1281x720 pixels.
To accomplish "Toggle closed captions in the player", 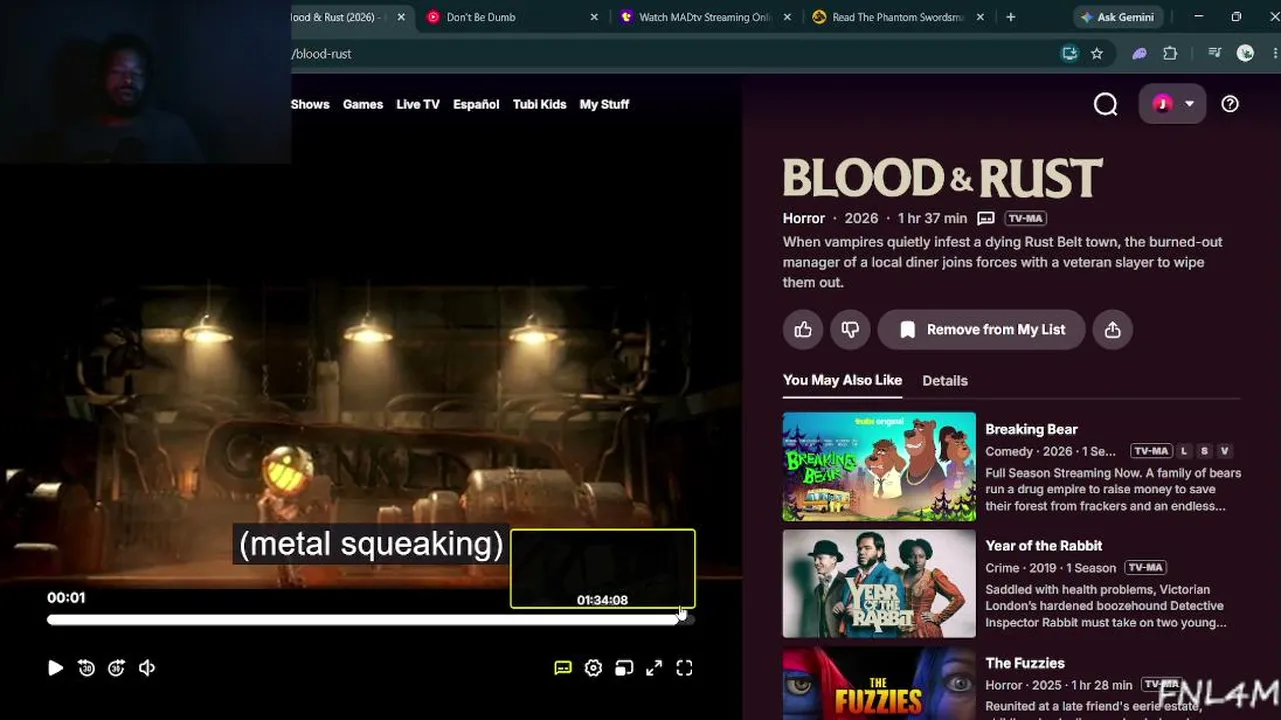I will 563,668.
